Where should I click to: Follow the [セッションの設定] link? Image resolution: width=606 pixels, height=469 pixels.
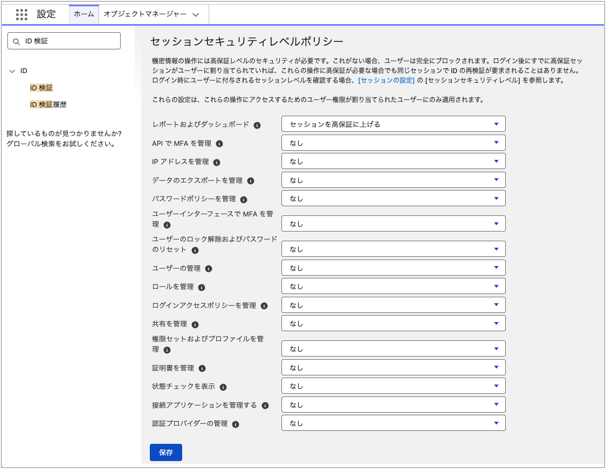pos(386,80)
